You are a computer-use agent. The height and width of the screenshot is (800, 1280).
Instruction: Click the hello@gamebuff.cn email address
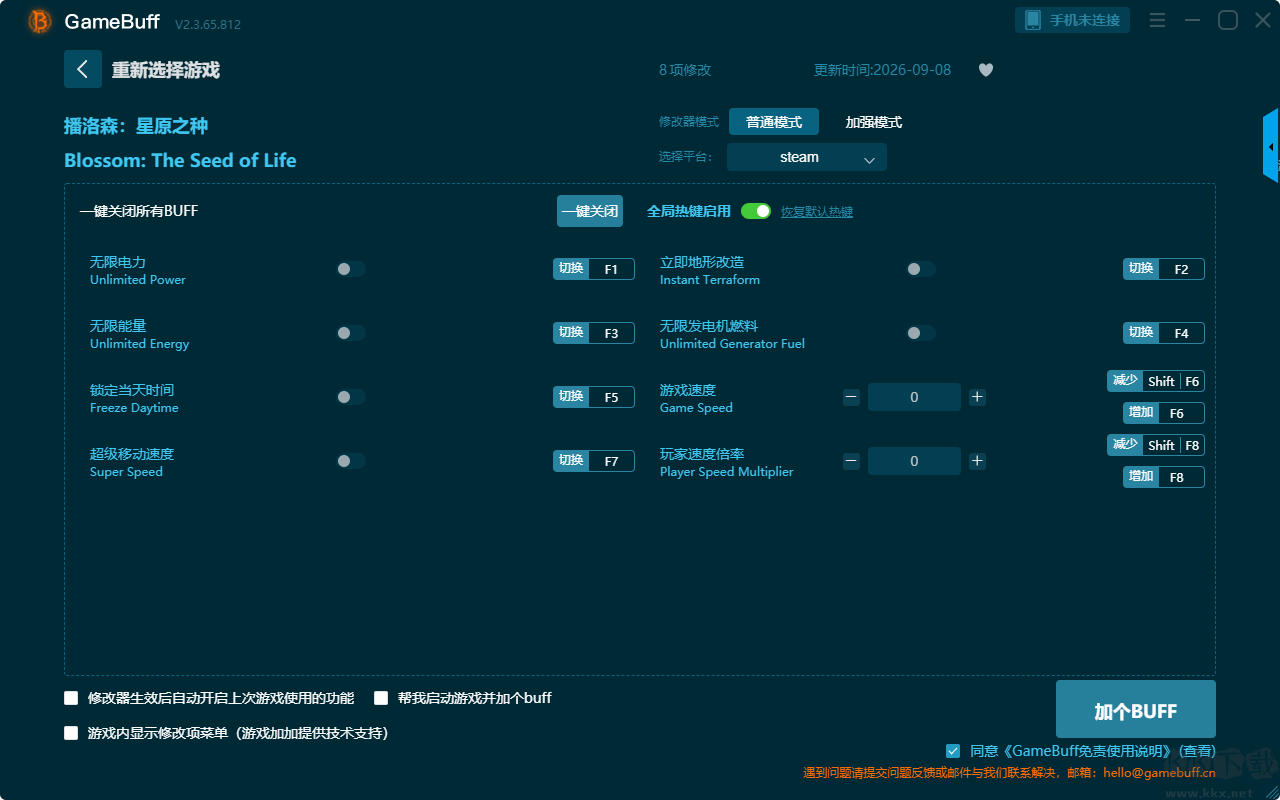pos(1160,773)
